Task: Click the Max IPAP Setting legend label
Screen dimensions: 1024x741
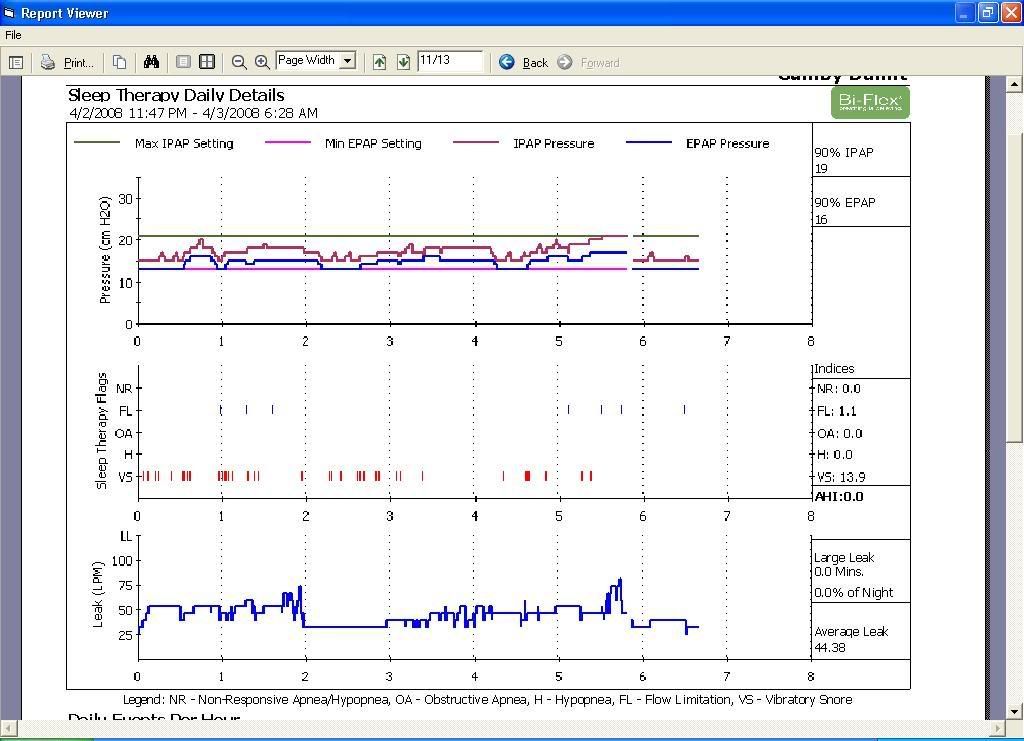Action: (184, 144)
